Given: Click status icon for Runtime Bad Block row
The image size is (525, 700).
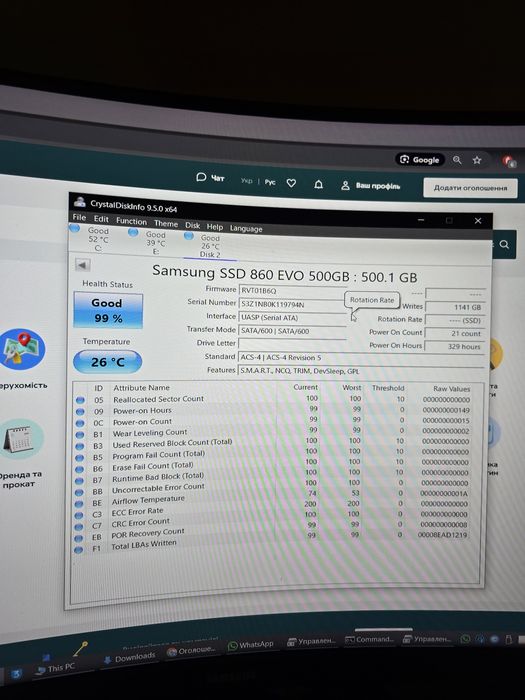Looking at the screenshot, I should pyautogui.click(x=79, y=481).
